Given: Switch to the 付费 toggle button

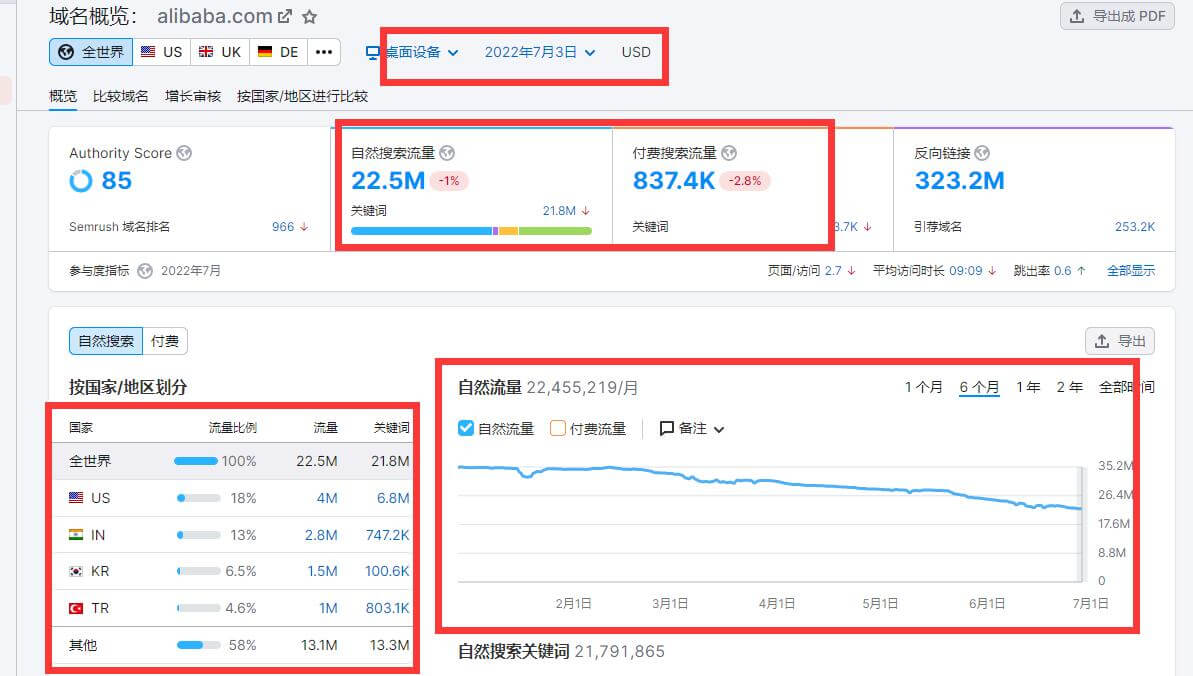Looking at the screenshot, I should pyautogui.click(x=165, y=341).
